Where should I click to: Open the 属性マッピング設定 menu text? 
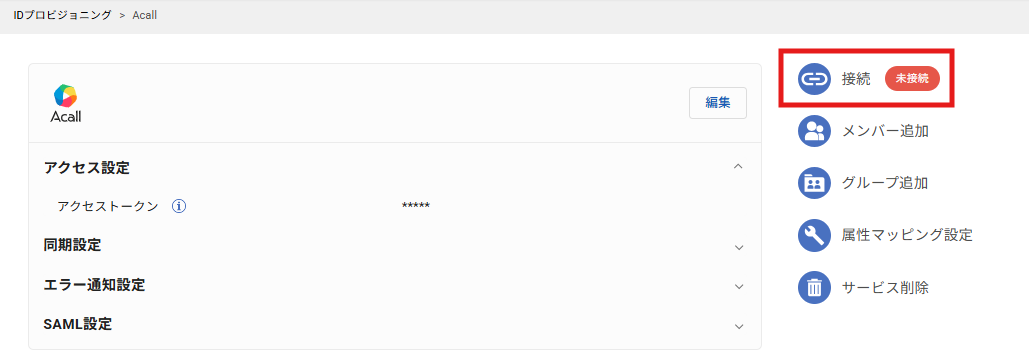coord(907,234)
